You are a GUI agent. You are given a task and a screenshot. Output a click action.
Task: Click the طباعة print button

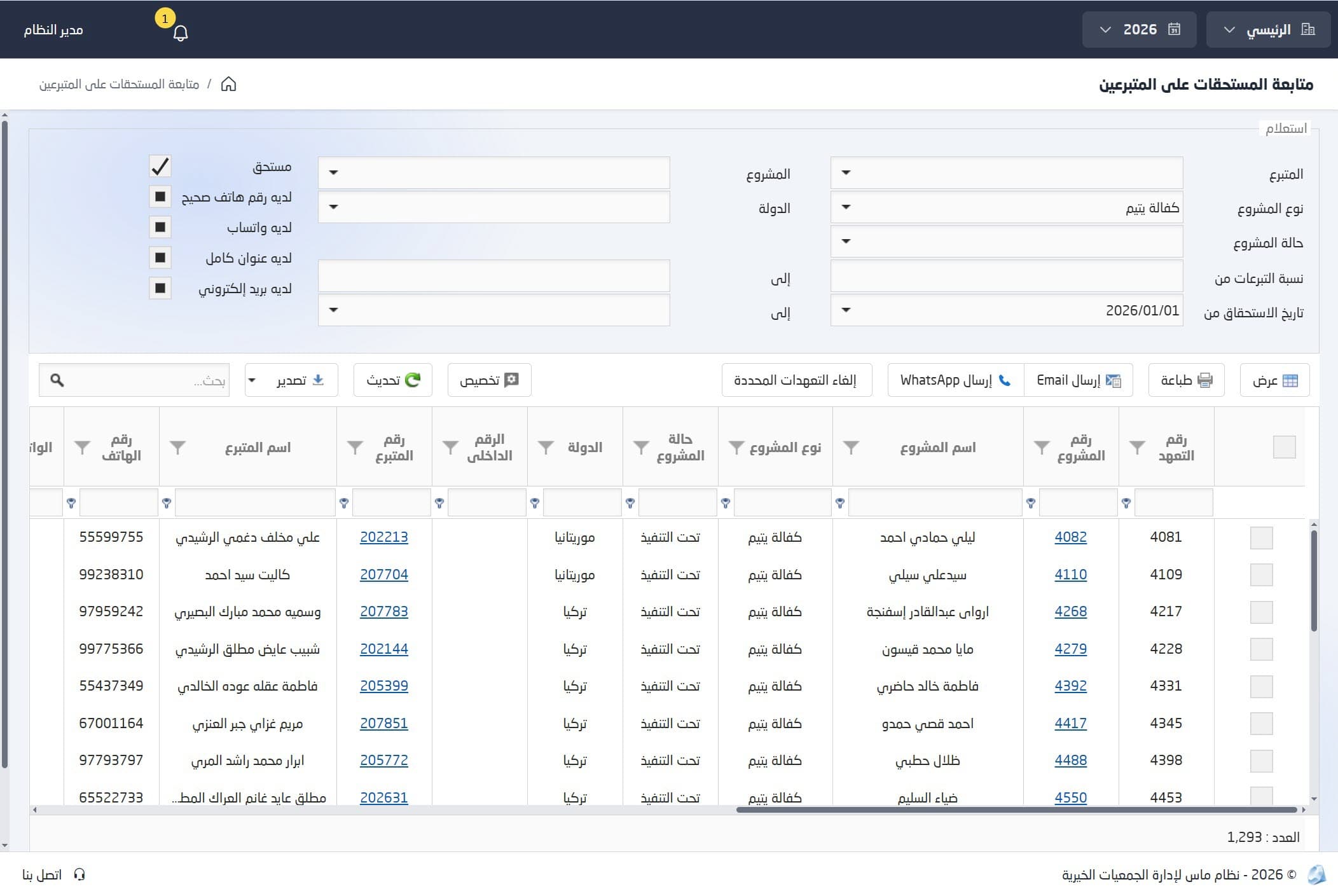pos(1187,380)
